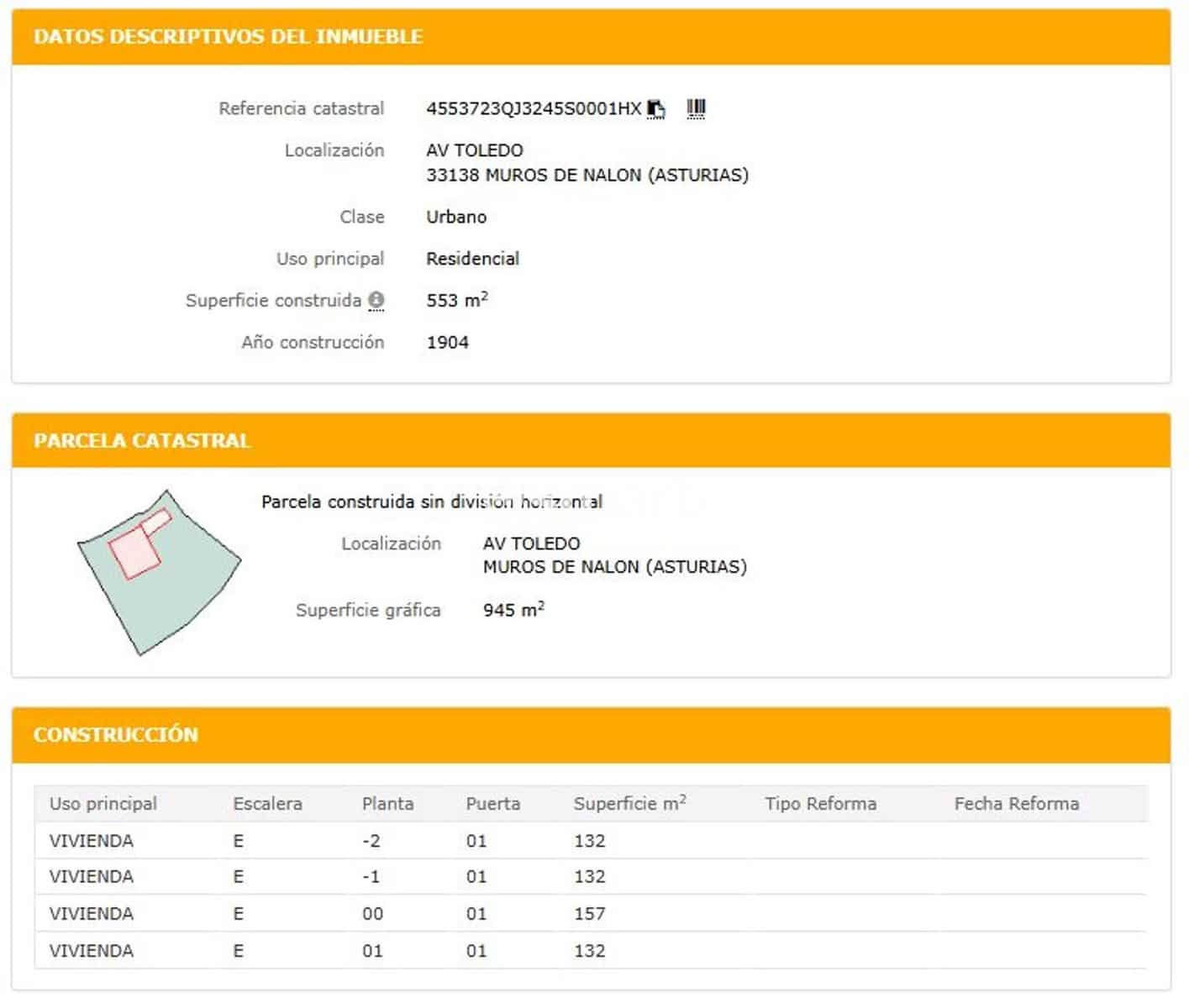Viewport: 1189px width, 1008px height.
Task: Click the AV TOLEDO localización link
Action: (x=475, y=150)
